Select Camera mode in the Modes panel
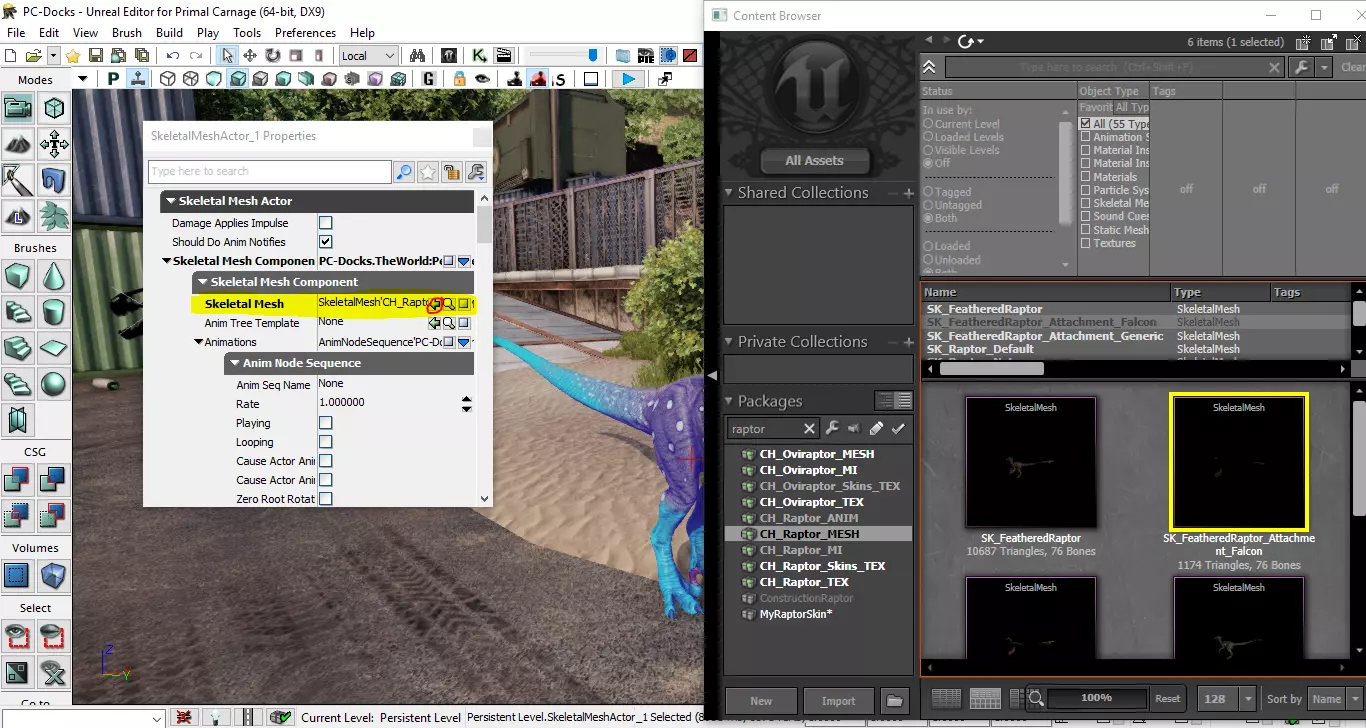Image resolution: width=1366 pixels, height=728 pixels. pyautogui.click(x=18, y=109)
